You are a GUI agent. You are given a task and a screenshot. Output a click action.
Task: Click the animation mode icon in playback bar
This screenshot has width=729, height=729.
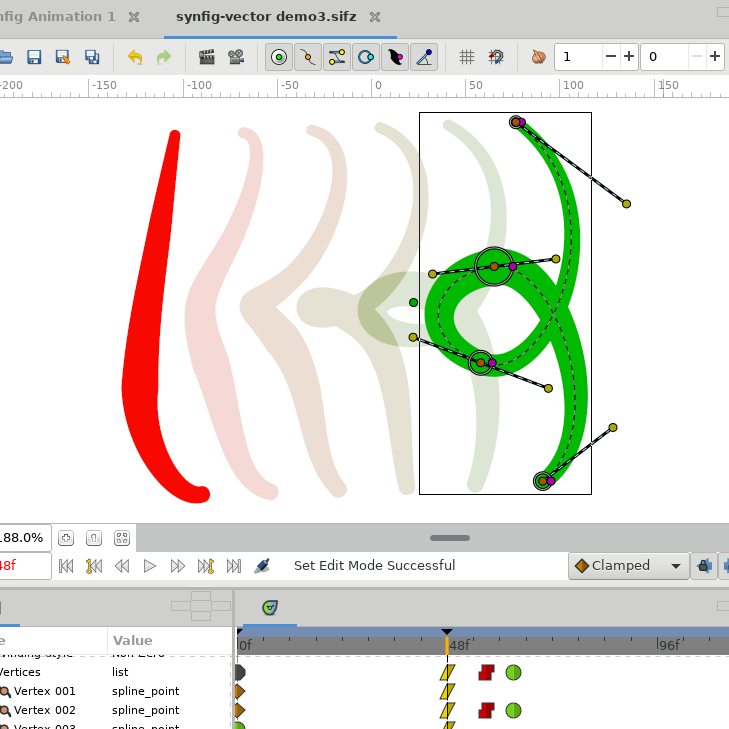[262, 566]
